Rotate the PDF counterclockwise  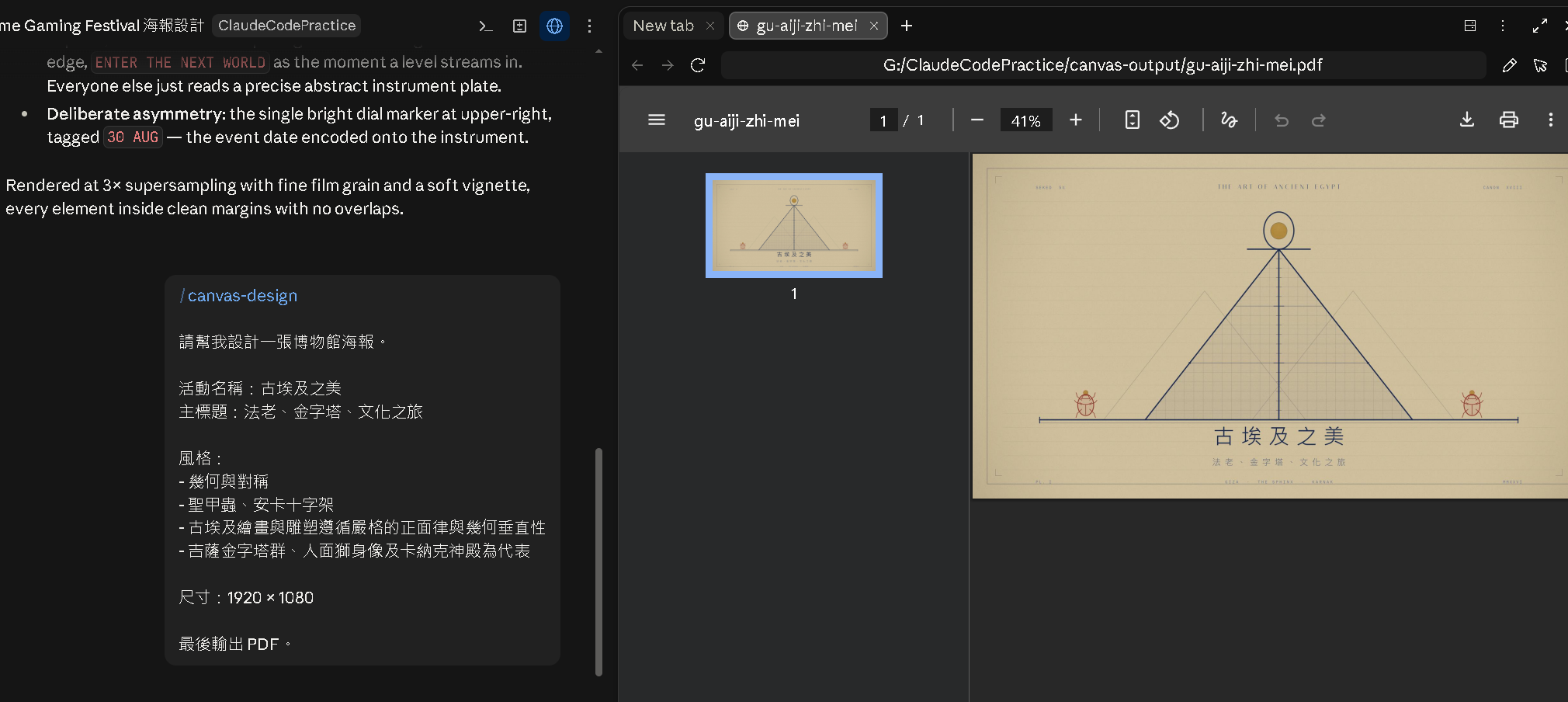coord(1170,120)
